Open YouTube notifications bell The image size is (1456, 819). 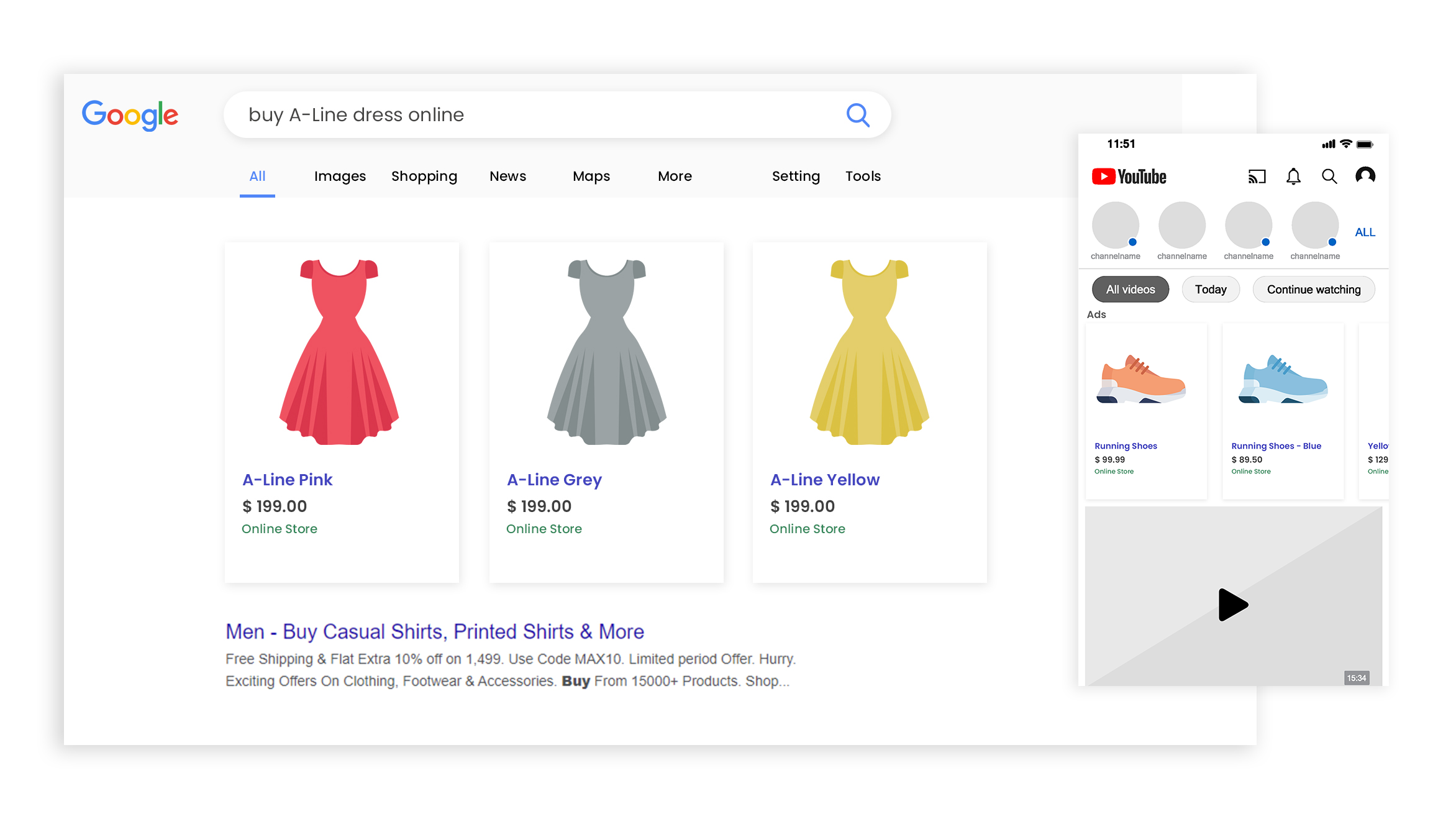(x=1293, y=177)
